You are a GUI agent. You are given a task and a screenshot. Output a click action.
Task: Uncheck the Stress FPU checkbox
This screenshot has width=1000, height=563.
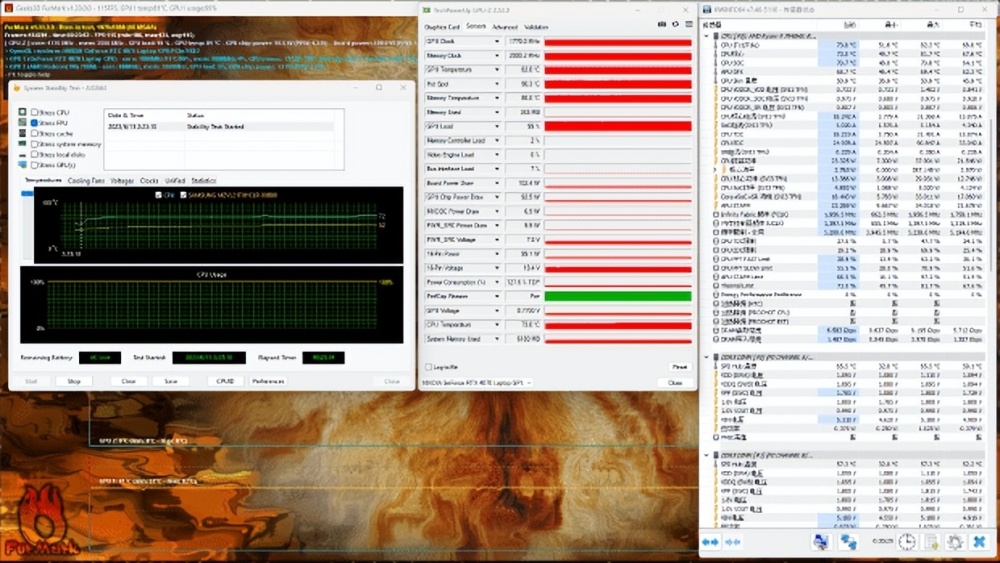pos(34,122)
